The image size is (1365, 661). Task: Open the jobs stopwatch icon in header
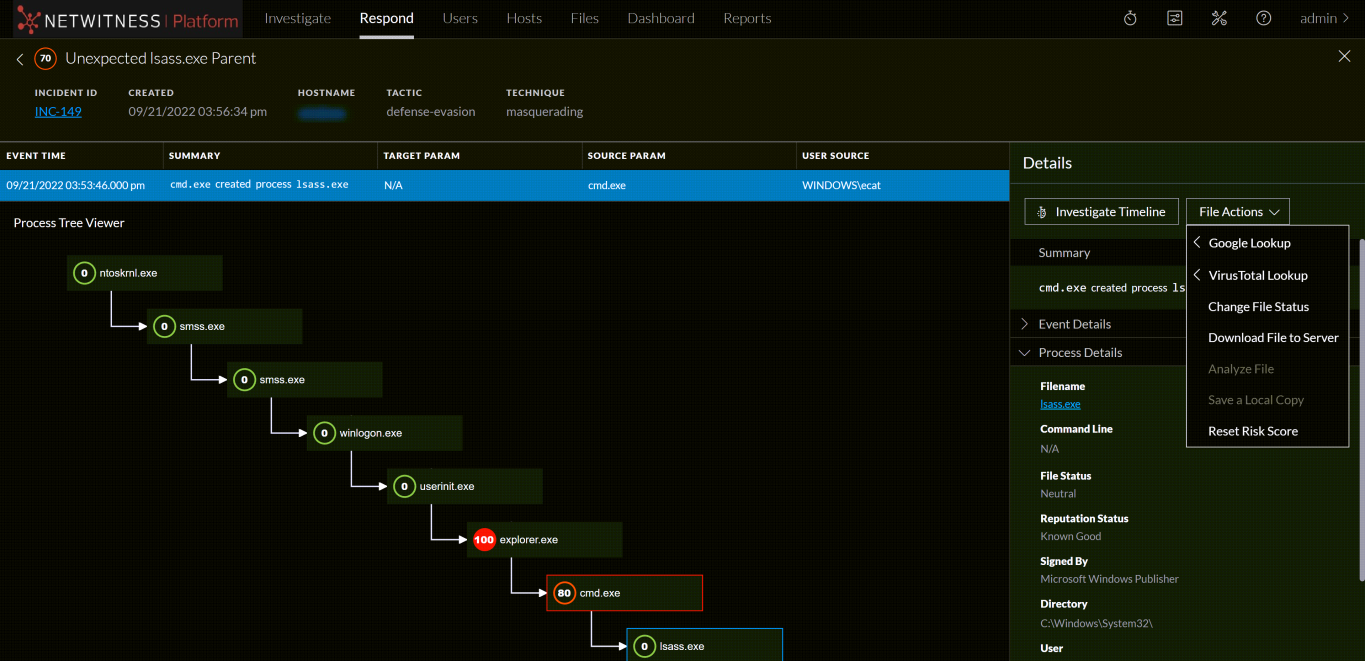(1129, 18)
